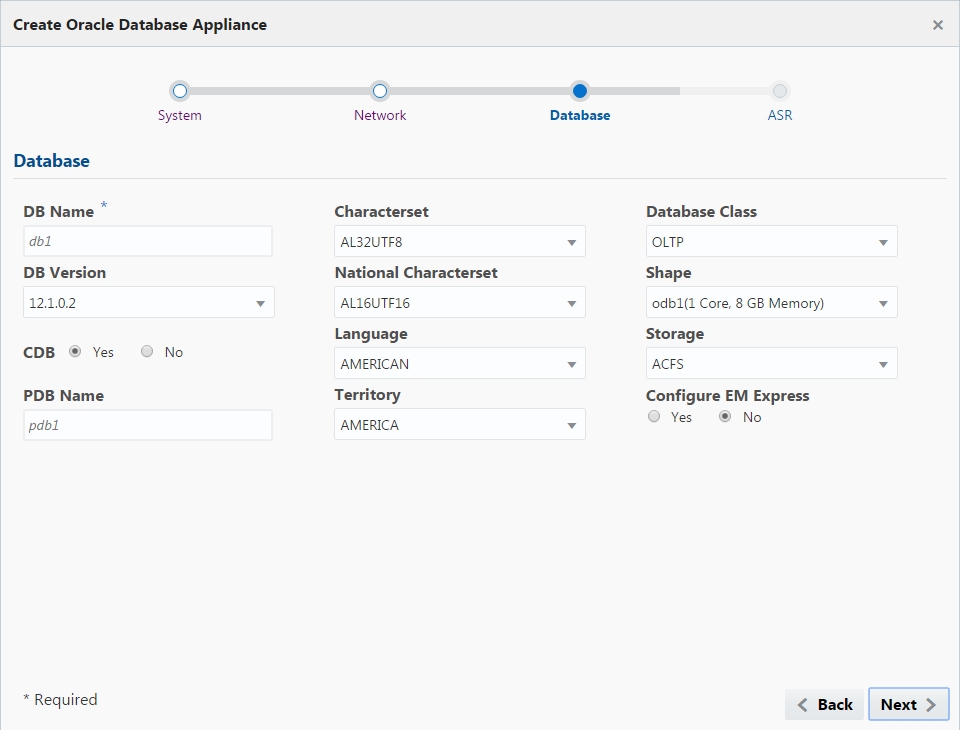960x730 pixels.
Task: Jump to the ASR wizard step circle
Action: click(779, 91)
